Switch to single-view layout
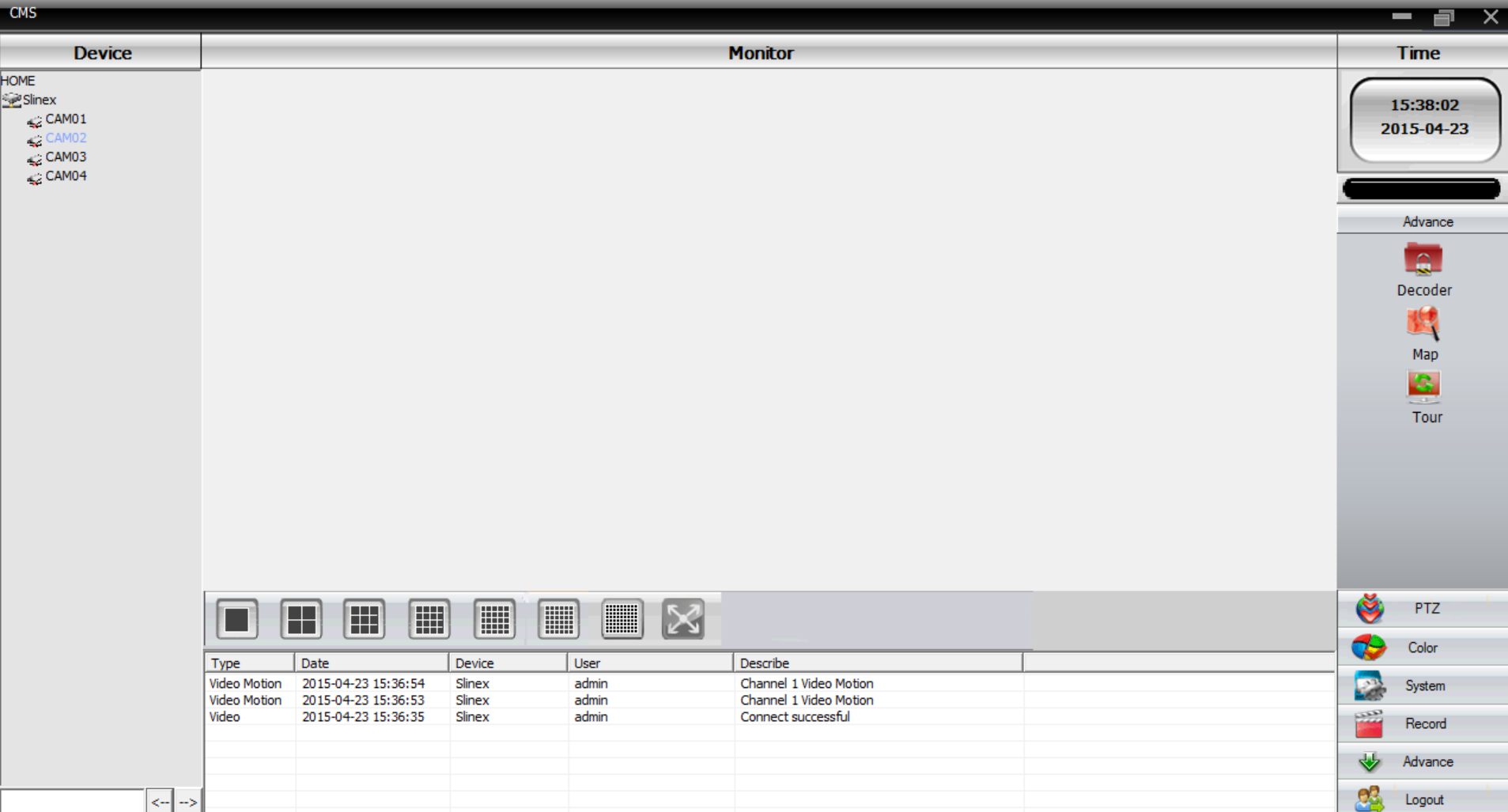 point(237,619)
